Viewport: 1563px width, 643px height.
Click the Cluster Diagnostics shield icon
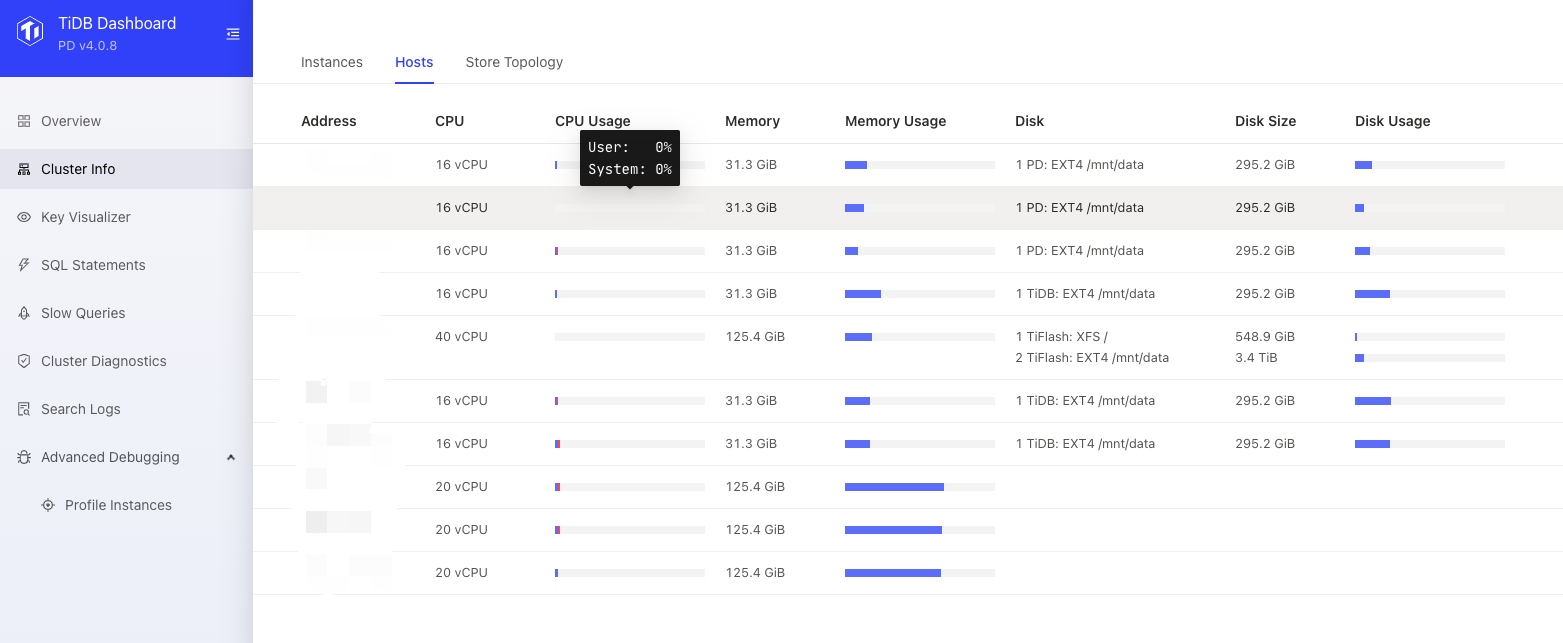pos(24,361)
